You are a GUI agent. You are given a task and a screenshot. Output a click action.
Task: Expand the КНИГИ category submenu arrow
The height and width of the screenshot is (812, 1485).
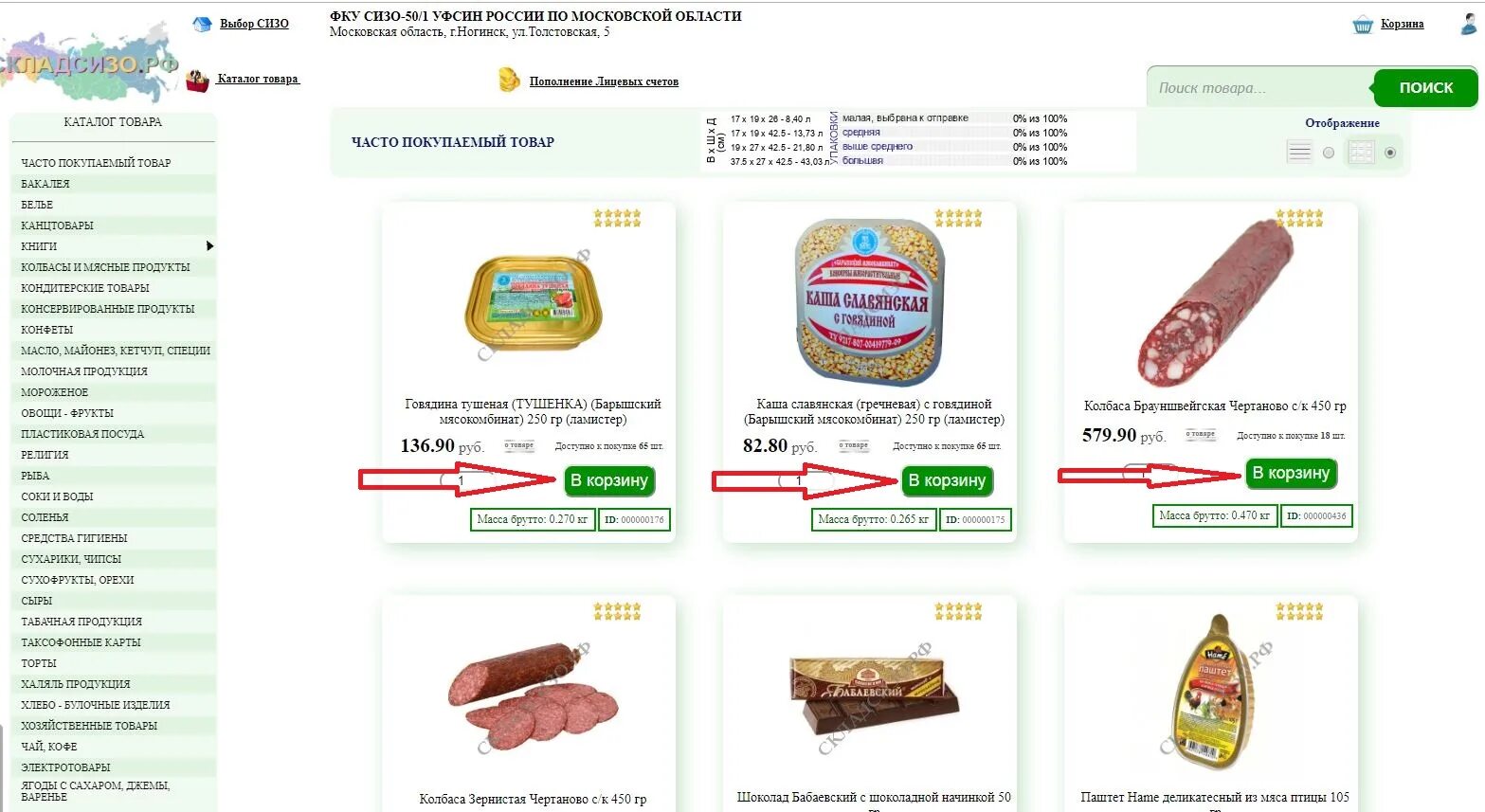209,246
